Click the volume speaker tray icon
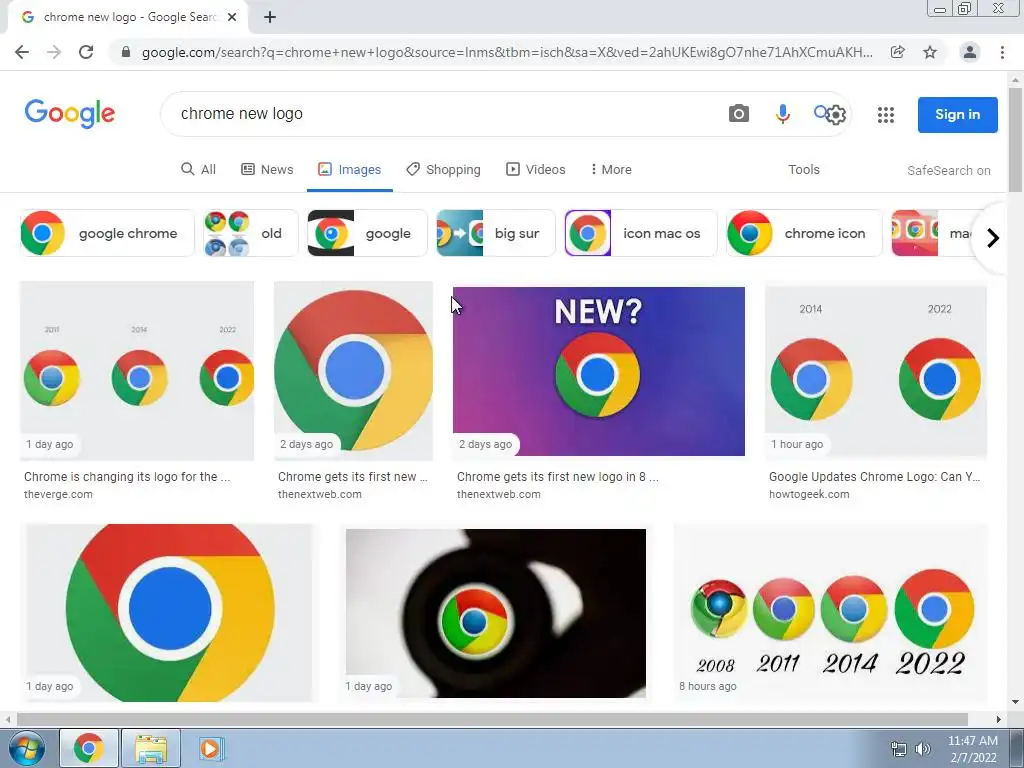1024x768 pixels. [x=923, y=749]
